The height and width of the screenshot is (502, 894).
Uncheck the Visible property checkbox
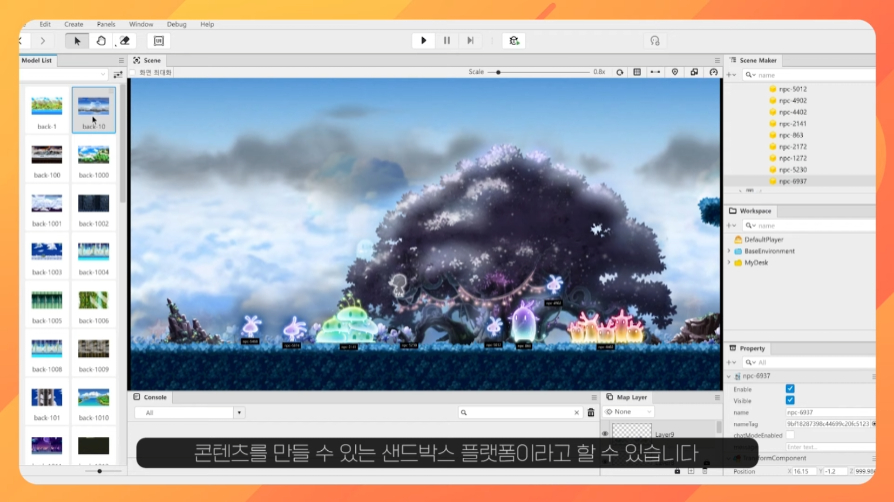tap(790, 400)
